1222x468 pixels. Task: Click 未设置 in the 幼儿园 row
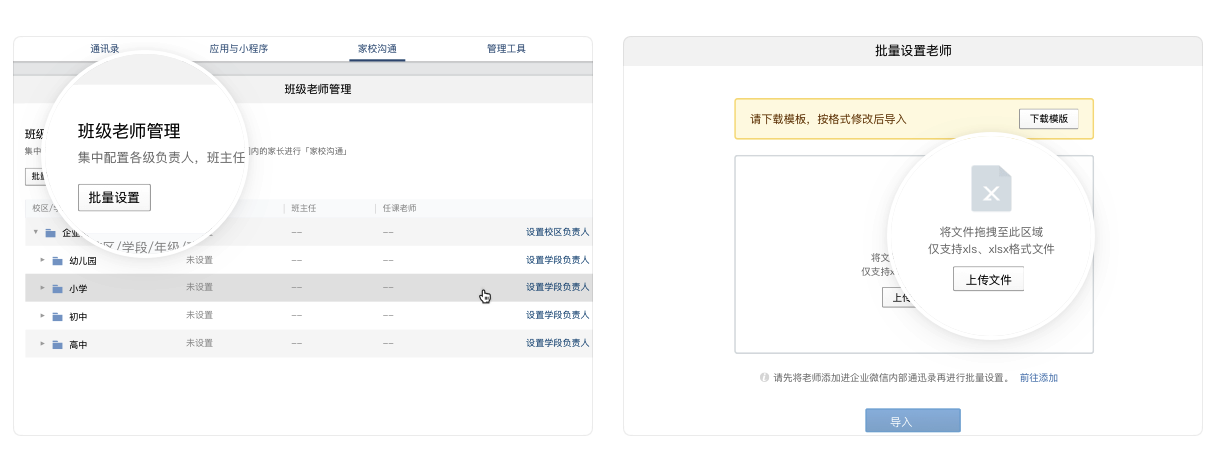coord(199,260)
